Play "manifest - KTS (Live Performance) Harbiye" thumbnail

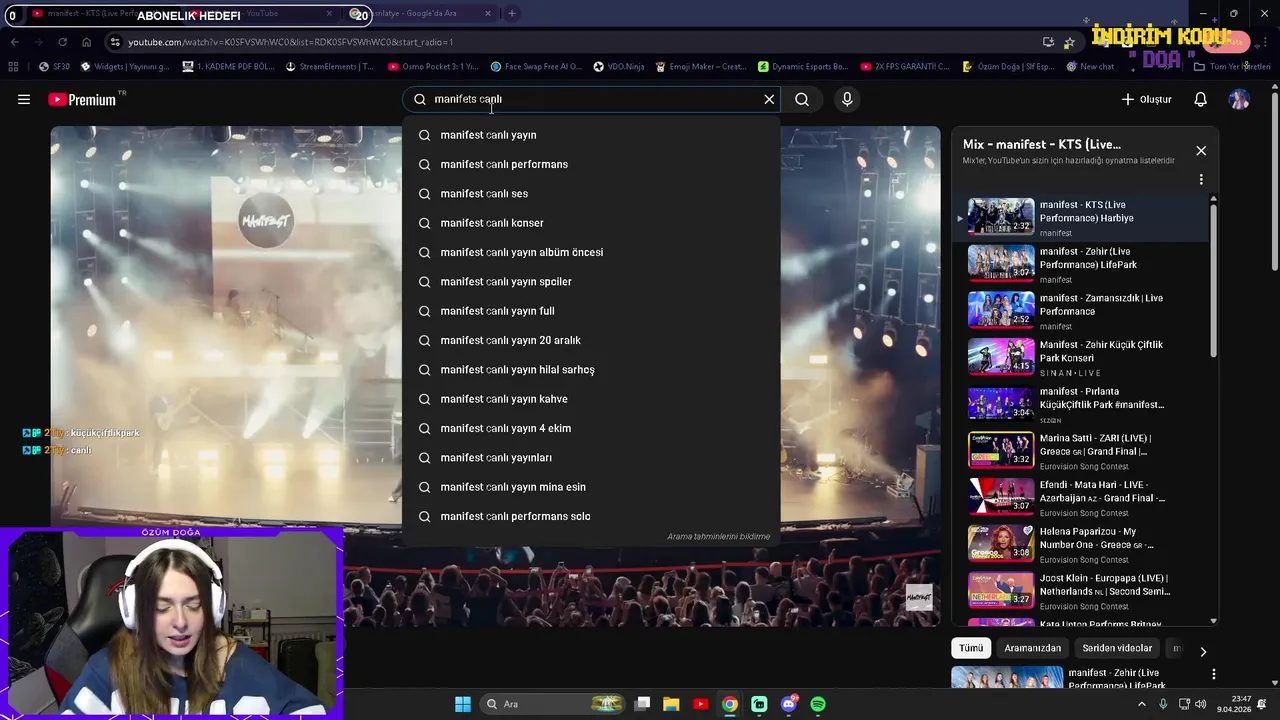point(1001,216)
